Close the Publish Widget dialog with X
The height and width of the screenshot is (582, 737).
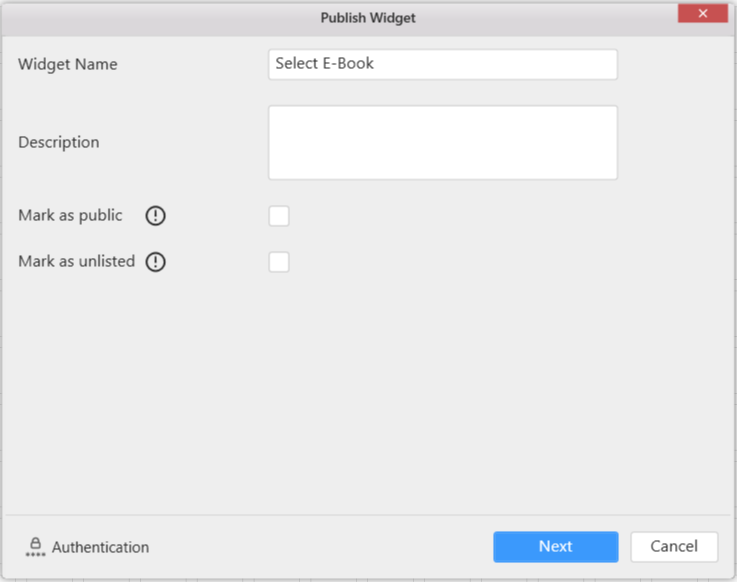(702, 14)
